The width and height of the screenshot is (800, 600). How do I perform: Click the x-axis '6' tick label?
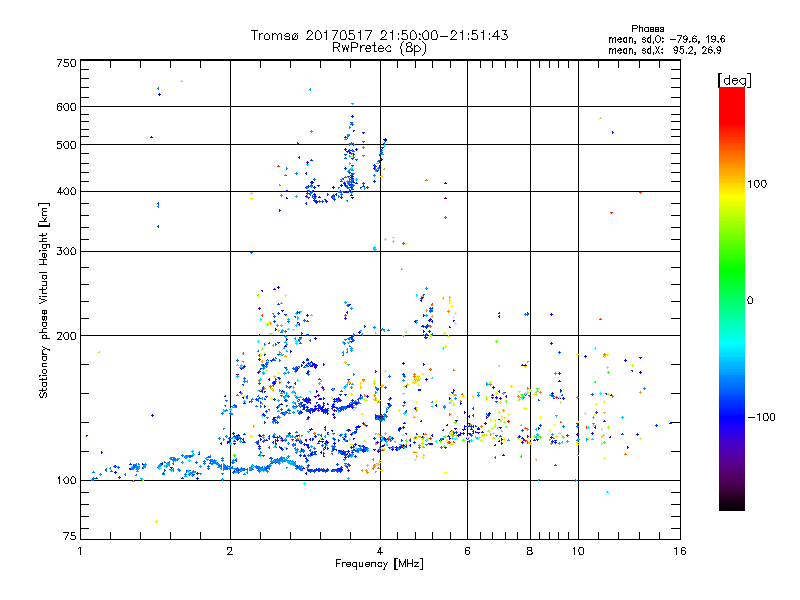467,551
